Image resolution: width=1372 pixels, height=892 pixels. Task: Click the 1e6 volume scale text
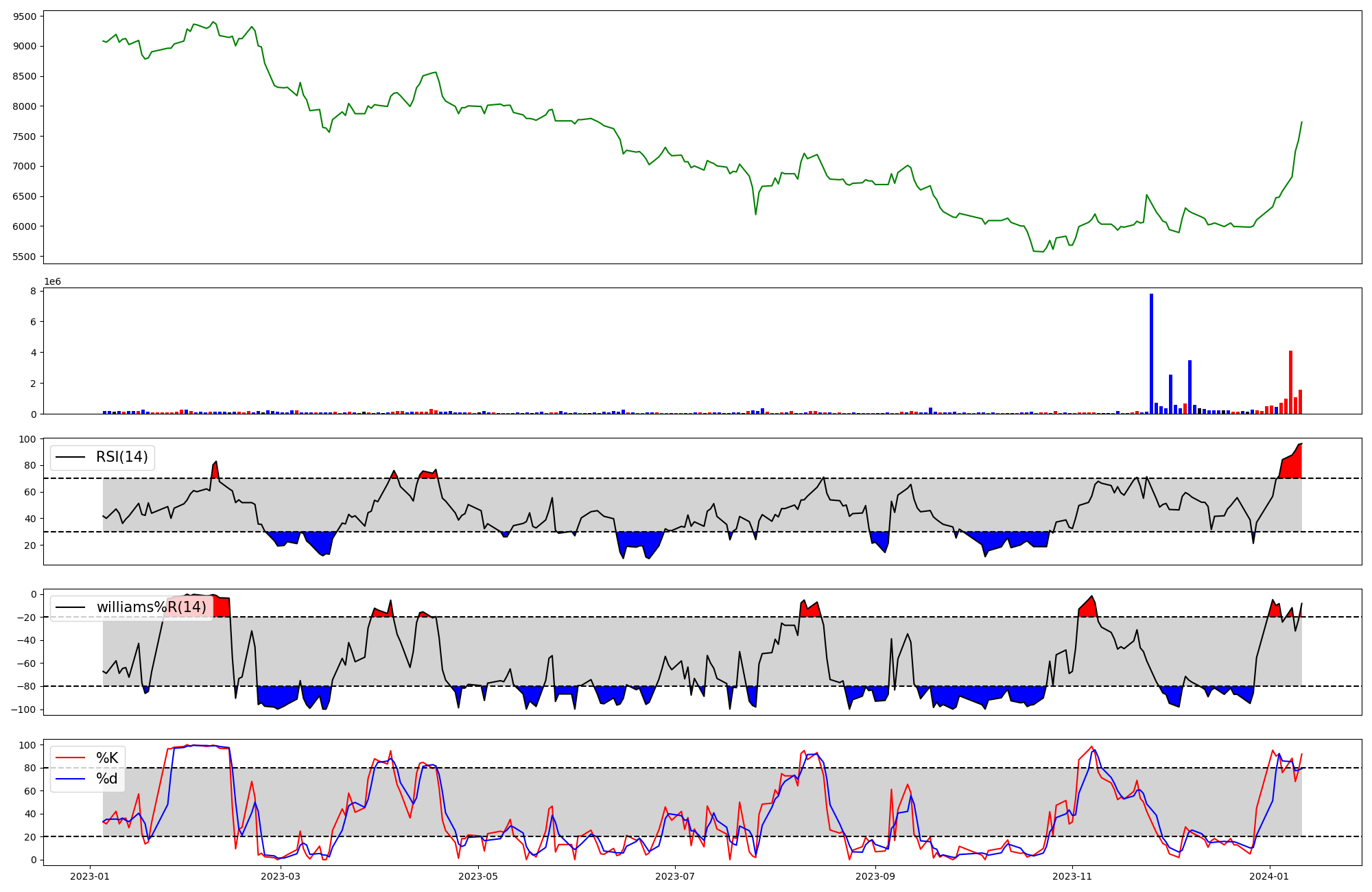tap(52, 282)
